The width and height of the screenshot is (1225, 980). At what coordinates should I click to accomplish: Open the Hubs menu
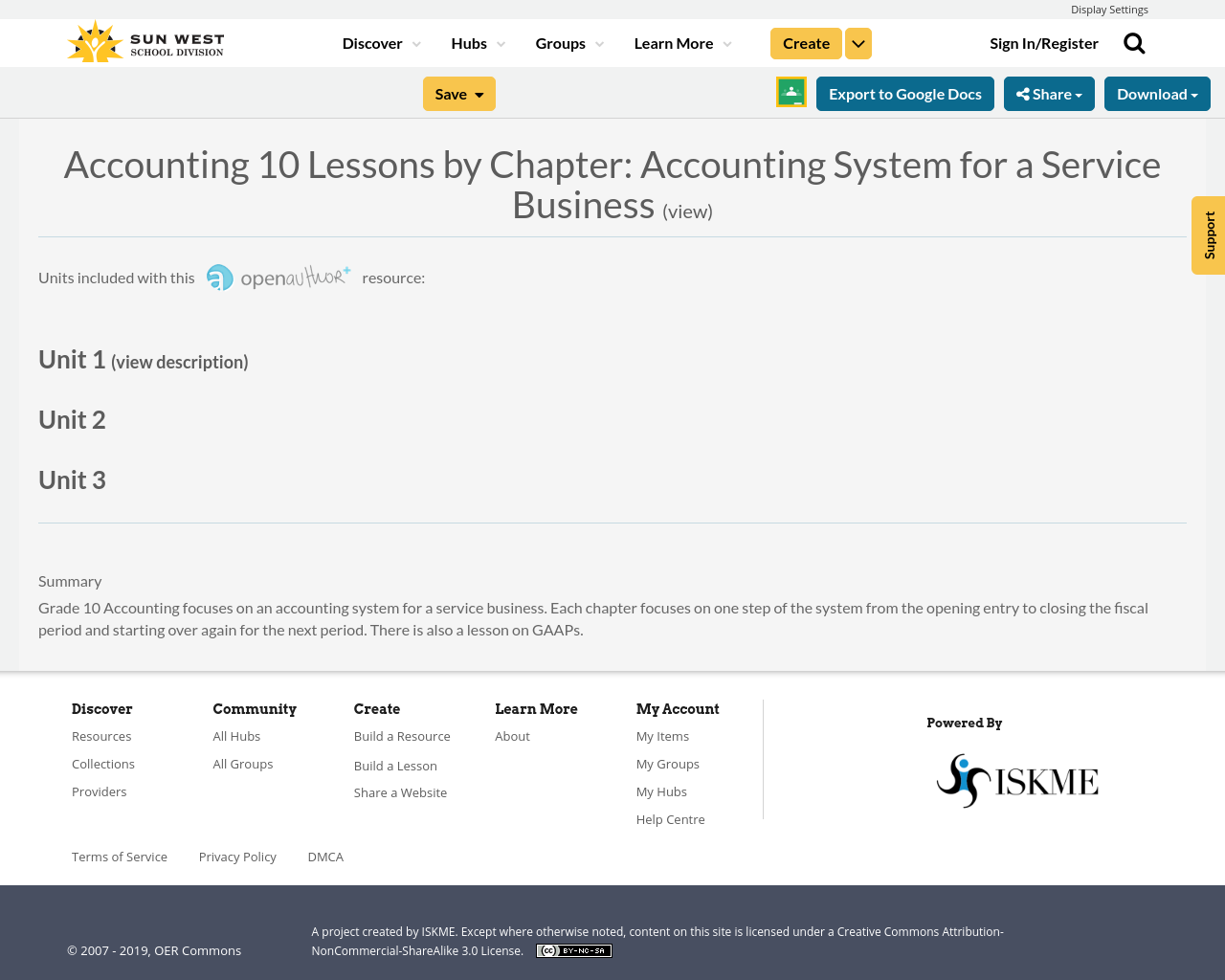point(477,42)
